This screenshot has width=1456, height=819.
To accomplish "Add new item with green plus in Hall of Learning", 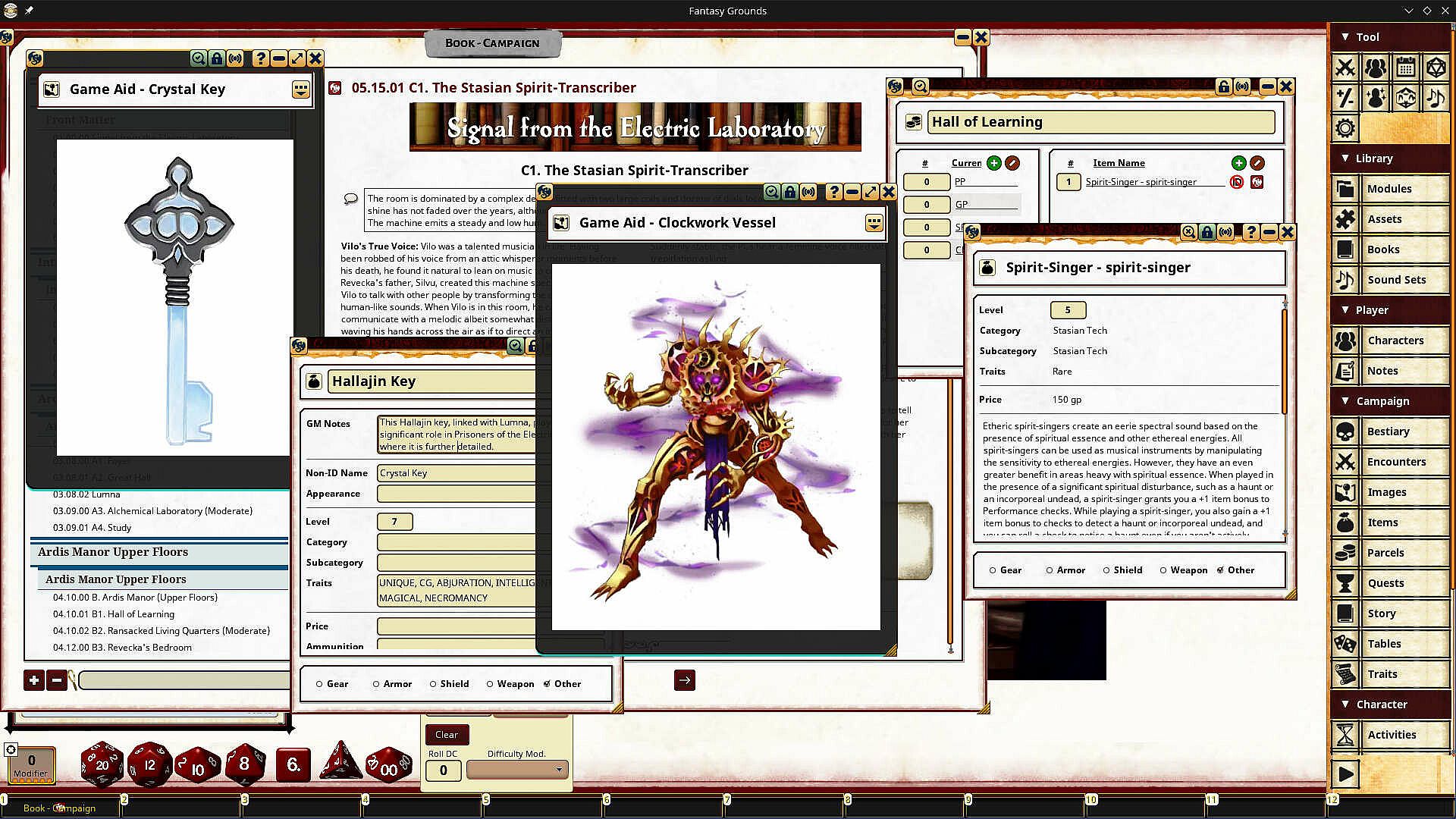I will coord(1238,163).
